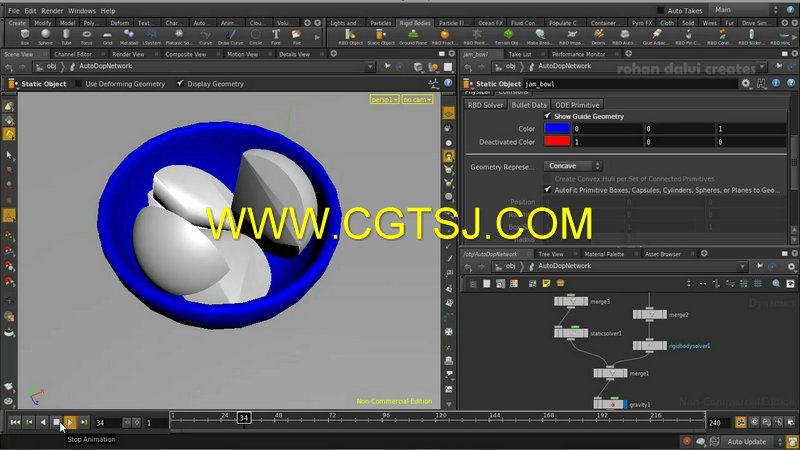Open the Main take dropdown
The height and width of the screenshot is (450, 800).
pyautogui.click(x=745, y=10)
